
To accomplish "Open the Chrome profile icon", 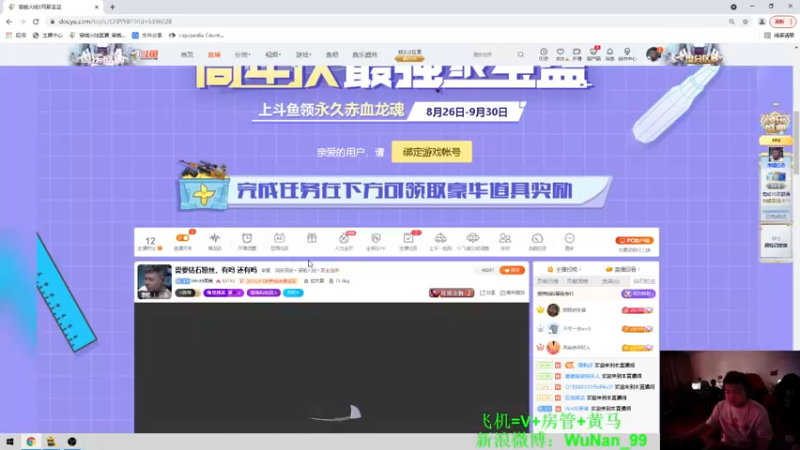I will coord(762,21).
